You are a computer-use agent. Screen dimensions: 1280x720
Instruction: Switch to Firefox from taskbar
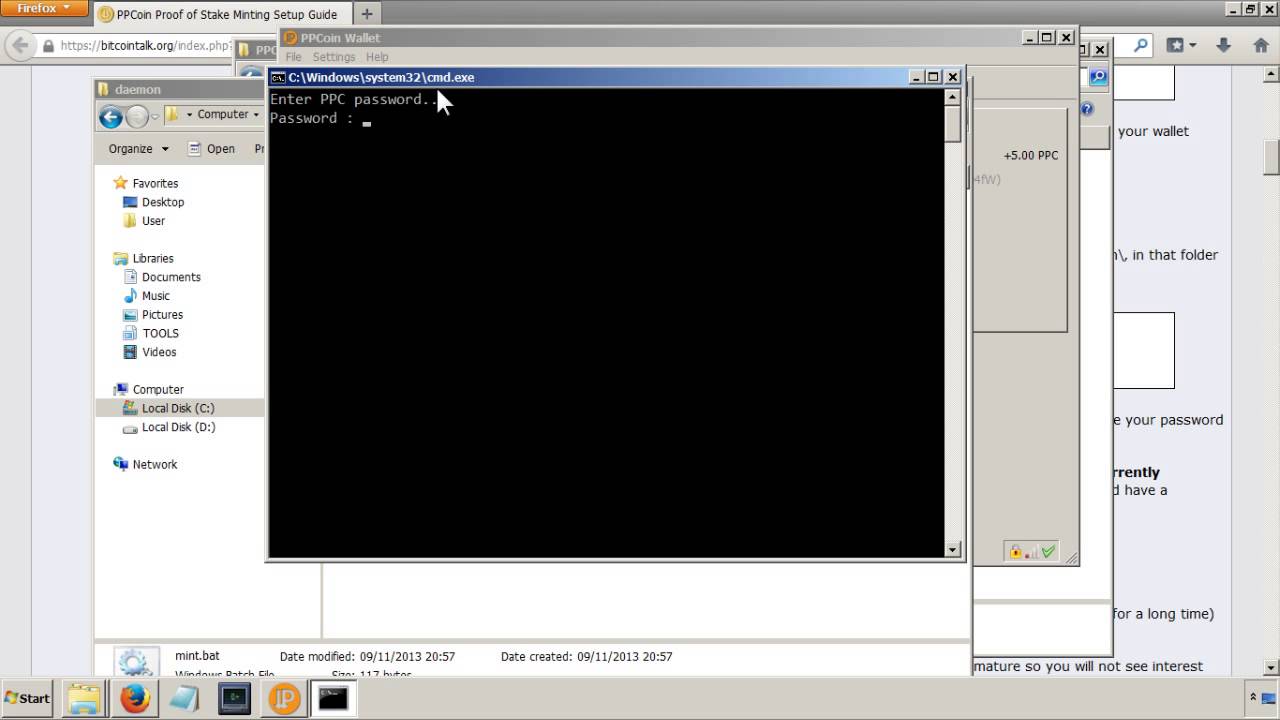tap(135, 699)
